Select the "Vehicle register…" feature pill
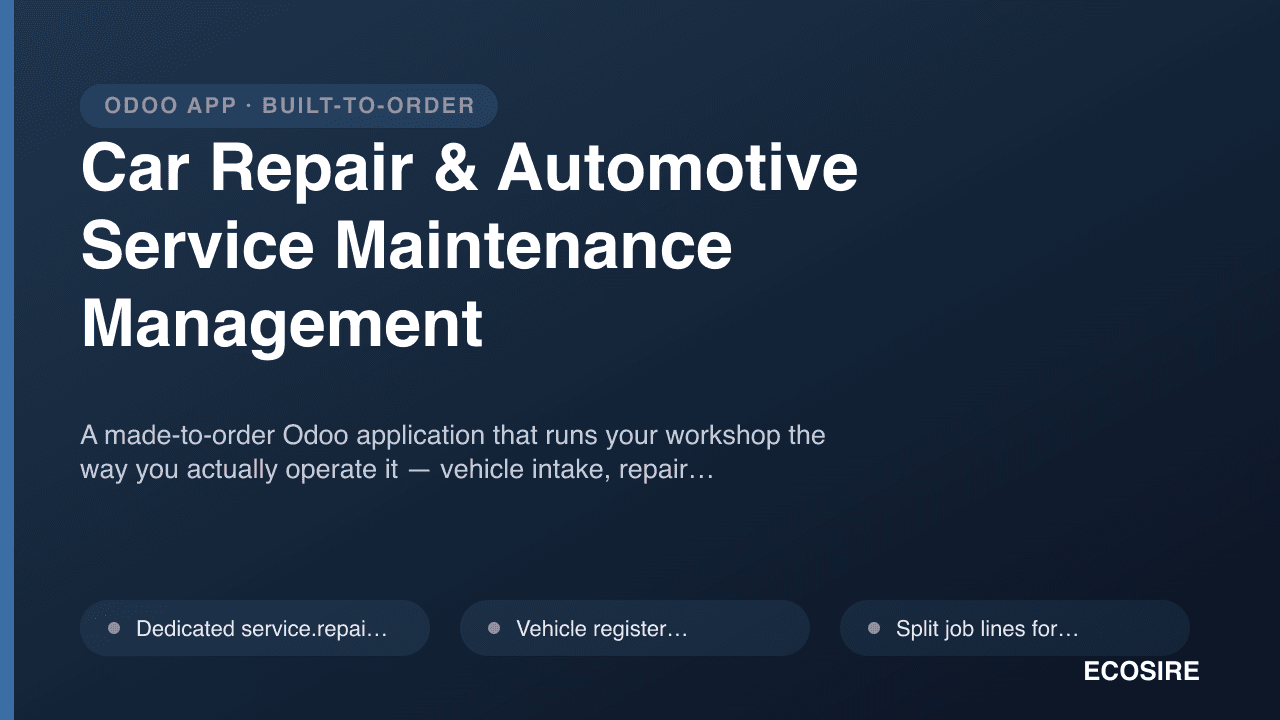1280x720 pixels. [x=635, y=628]
